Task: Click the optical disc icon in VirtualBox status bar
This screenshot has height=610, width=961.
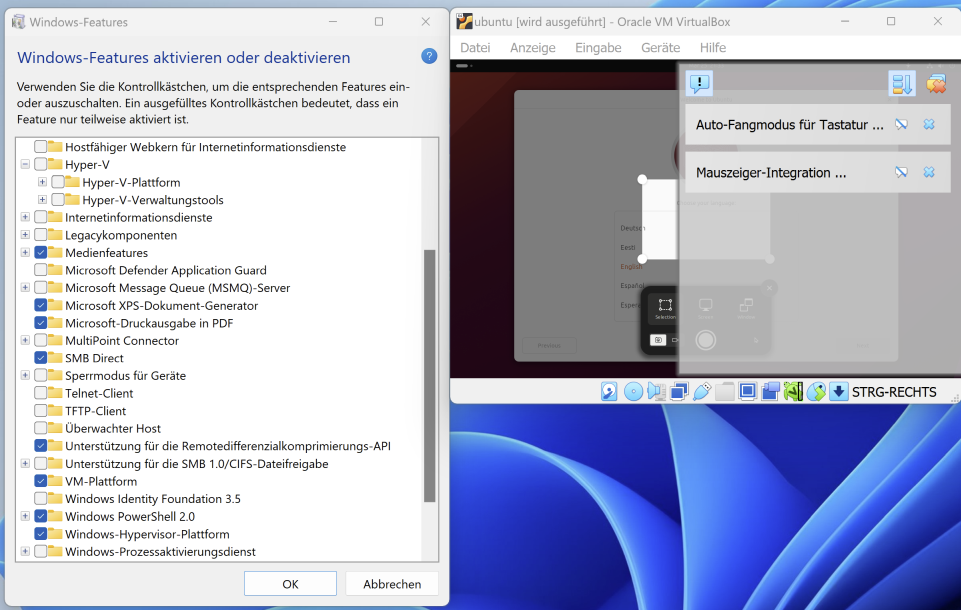Action: click(x=633, y=392)
